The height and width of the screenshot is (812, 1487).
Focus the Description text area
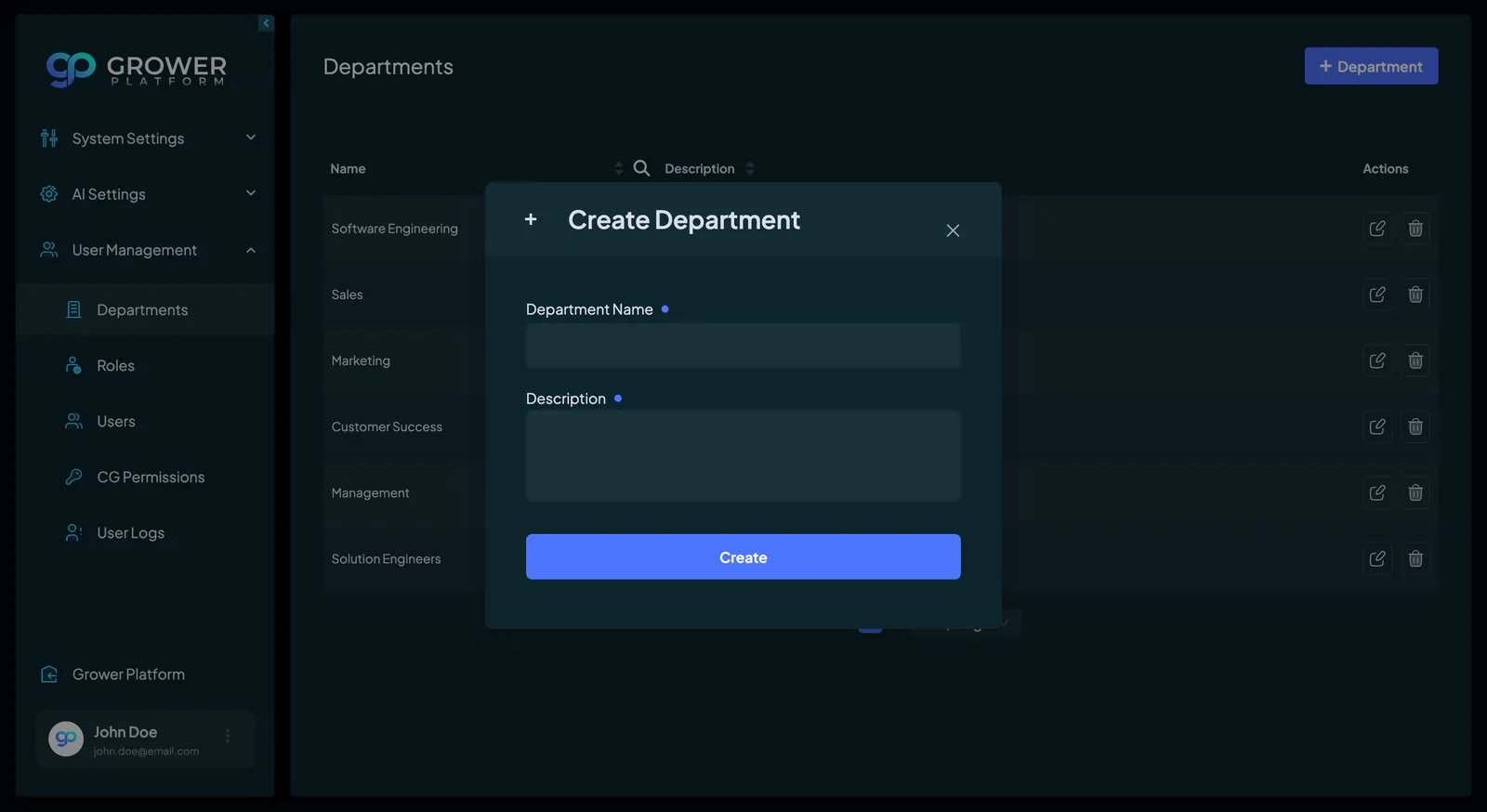tap(743, 456)
